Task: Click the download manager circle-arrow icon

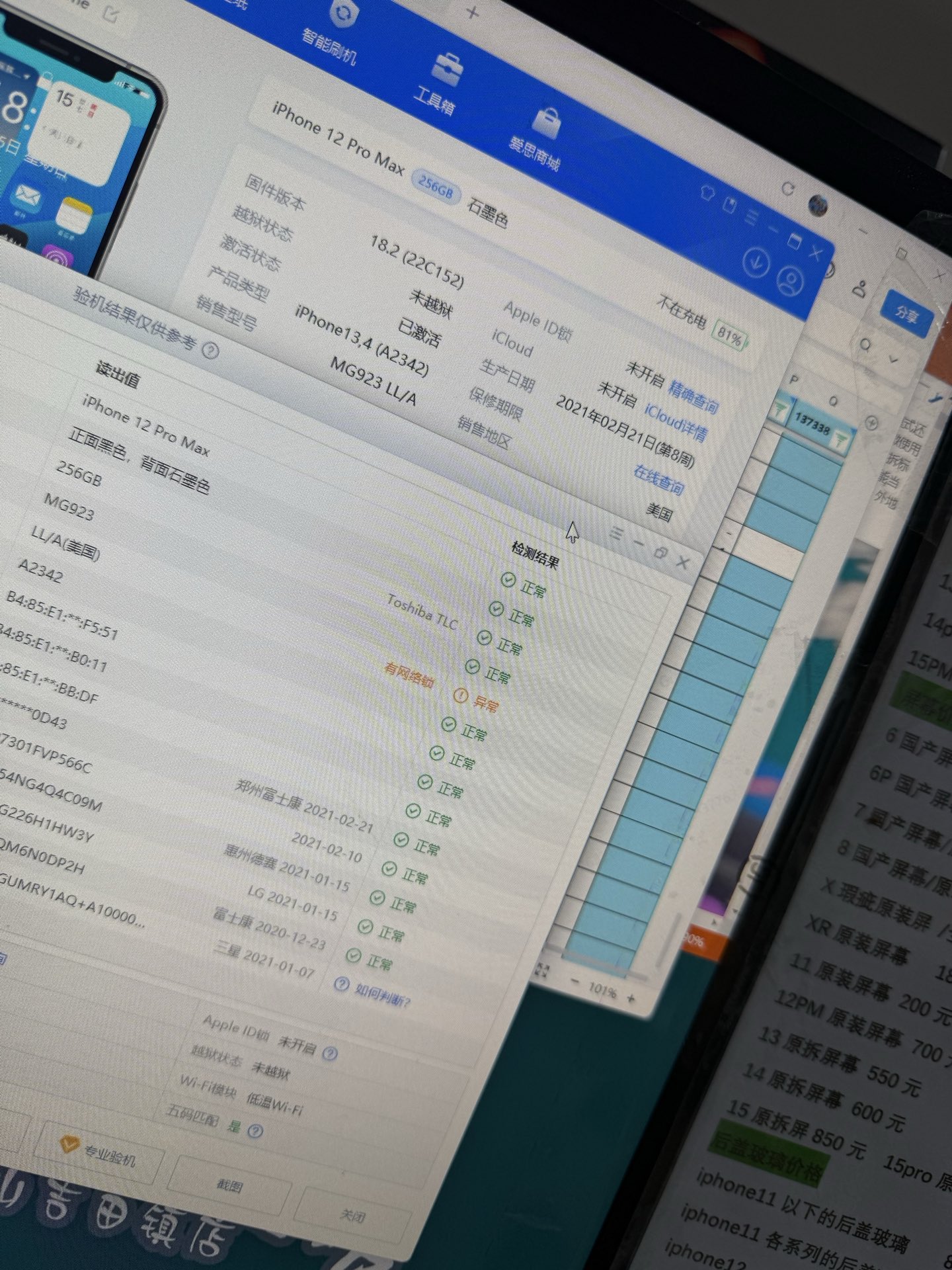Action: click(756, 263)
